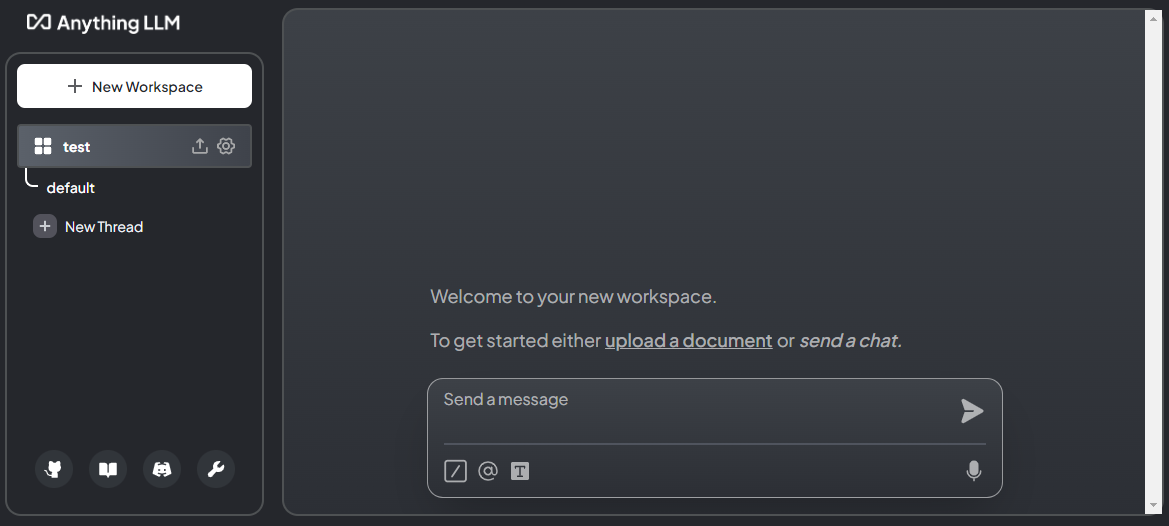Image resolution: width=1169 pixels, height=526 pixels.
Task: Open the Discord community icon
Action: pos(162,469)
